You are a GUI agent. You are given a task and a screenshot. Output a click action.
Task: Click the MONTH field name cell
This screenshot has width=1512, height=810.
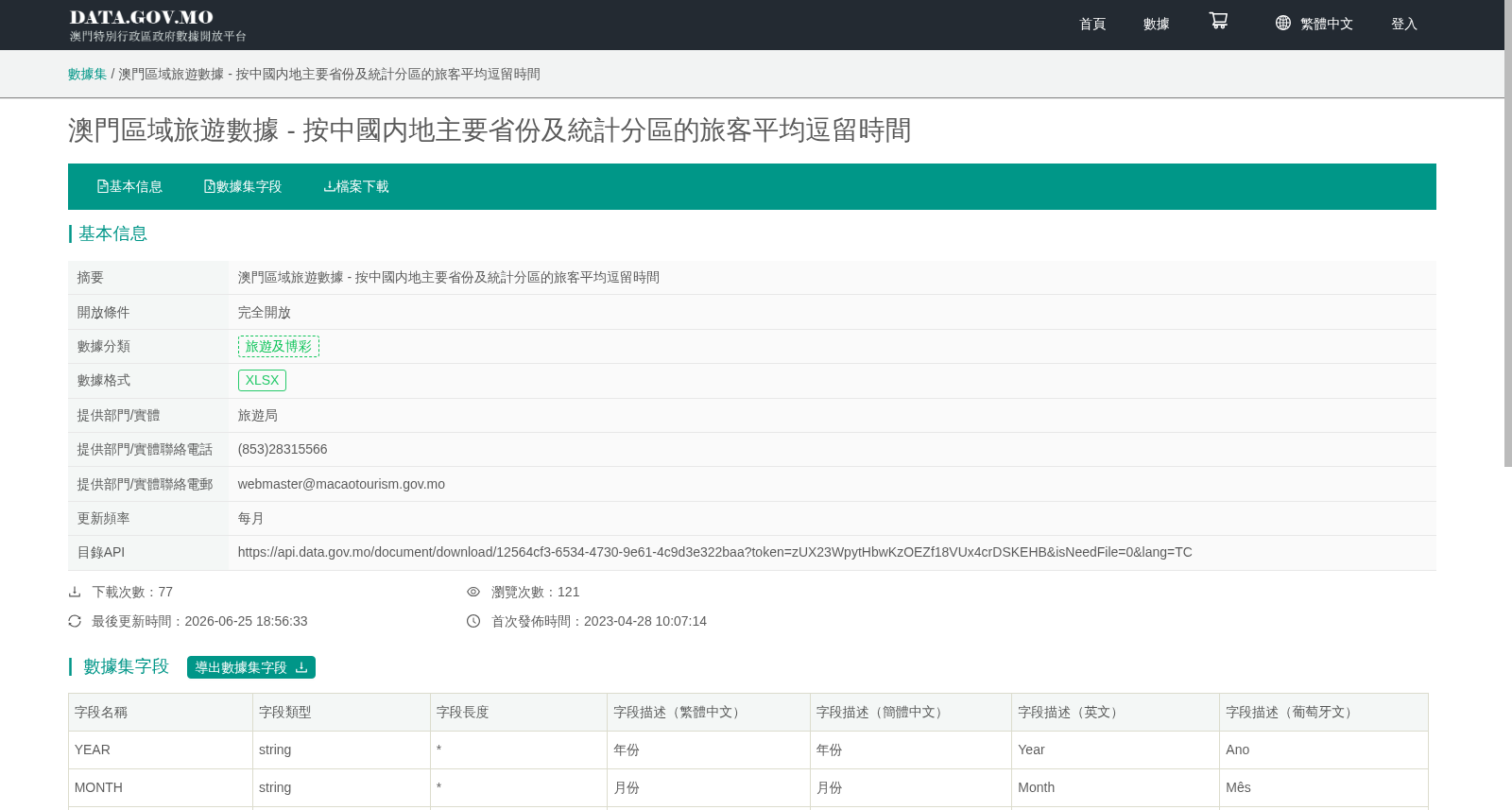(161, 787)
